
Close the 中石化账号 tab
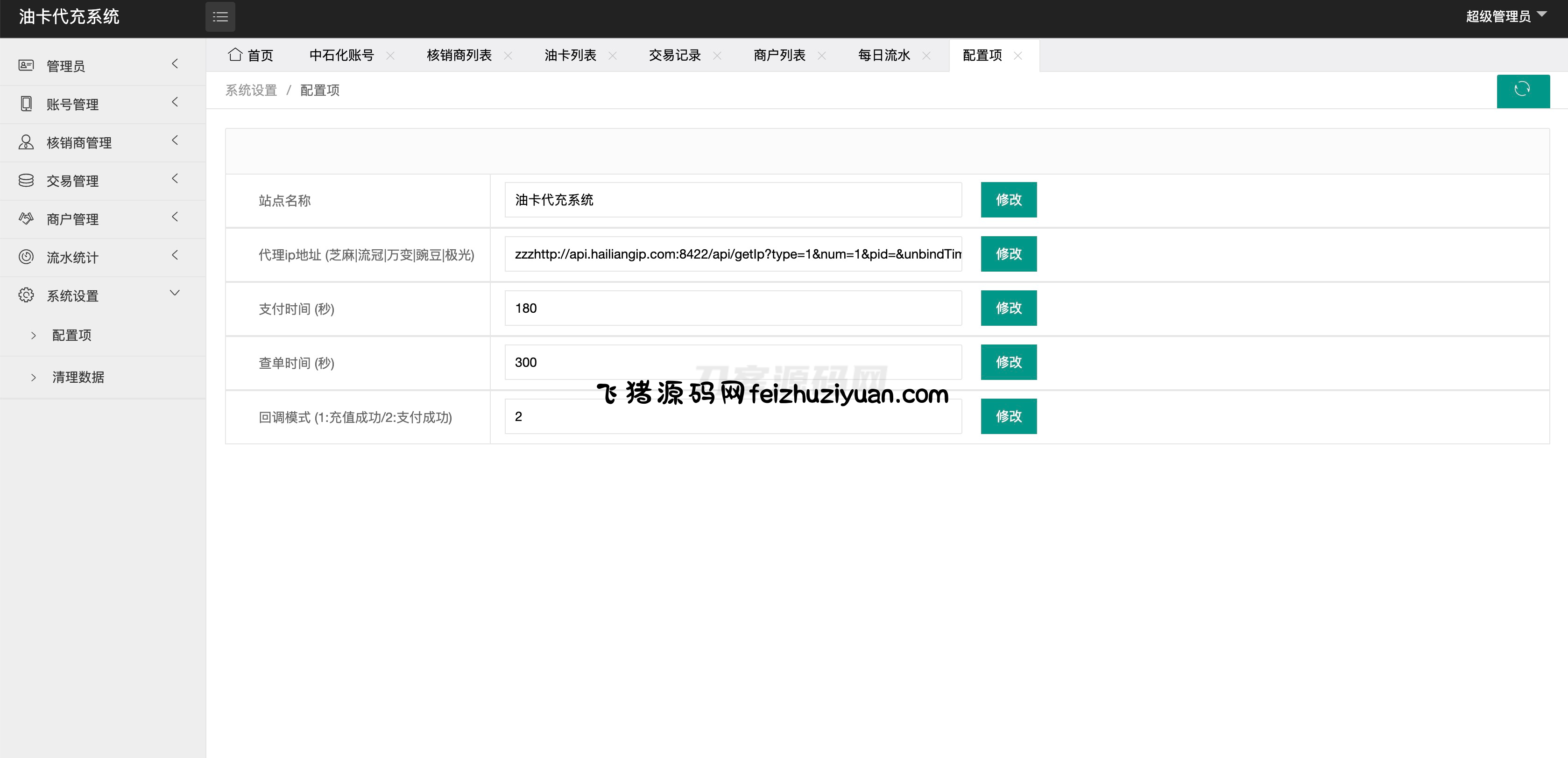[x=390, y=56]
